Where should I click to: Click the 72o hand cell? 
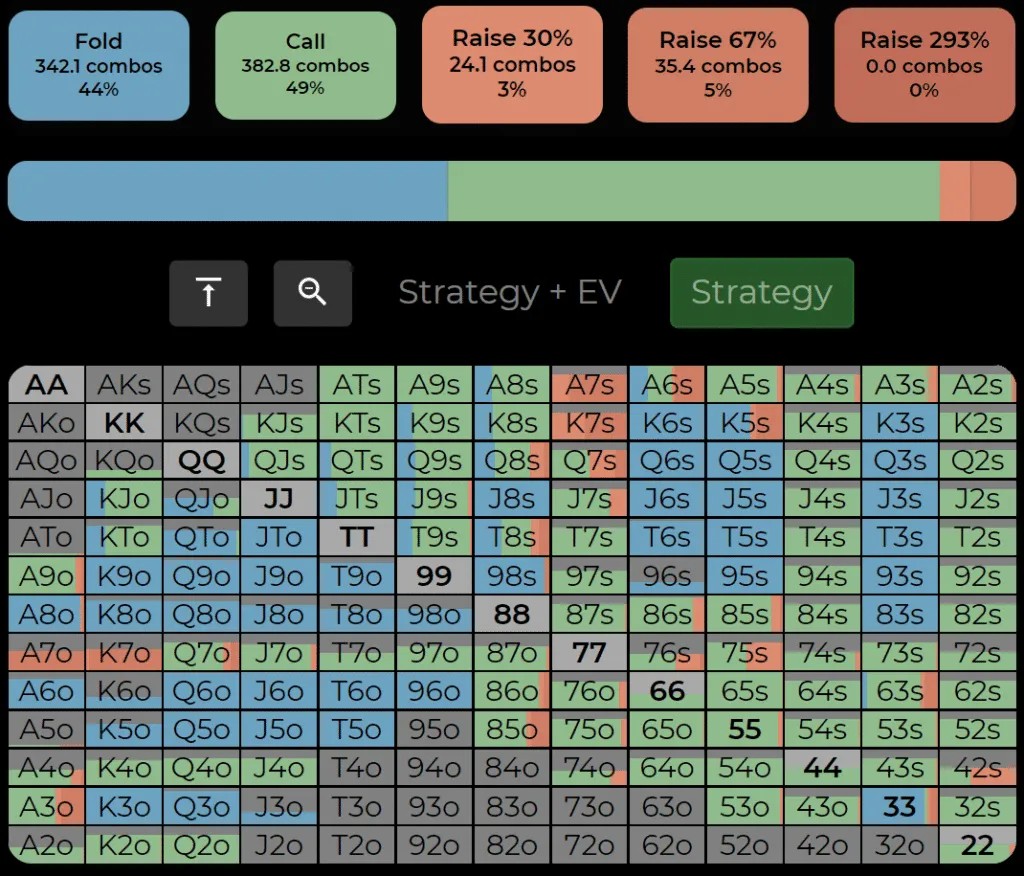589,846
